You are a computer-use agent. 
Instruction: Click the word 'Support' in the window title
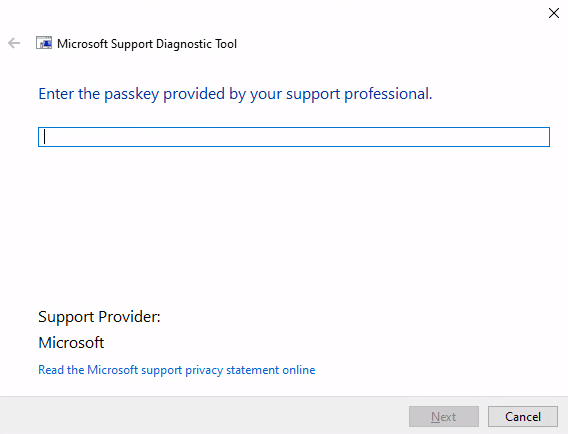(132, 44)
